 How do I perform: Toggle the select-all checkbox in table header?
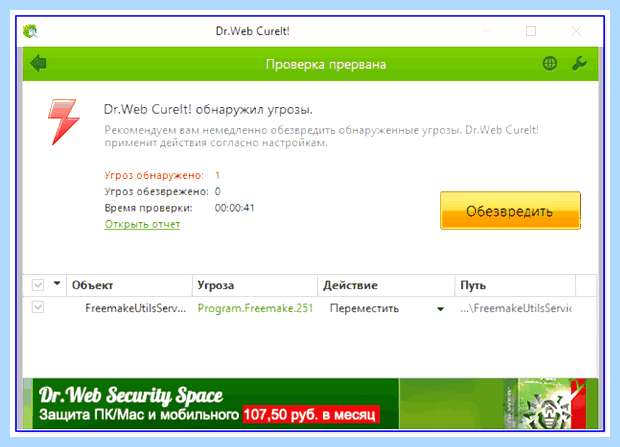pyautogui.click(x=38, y=285)
